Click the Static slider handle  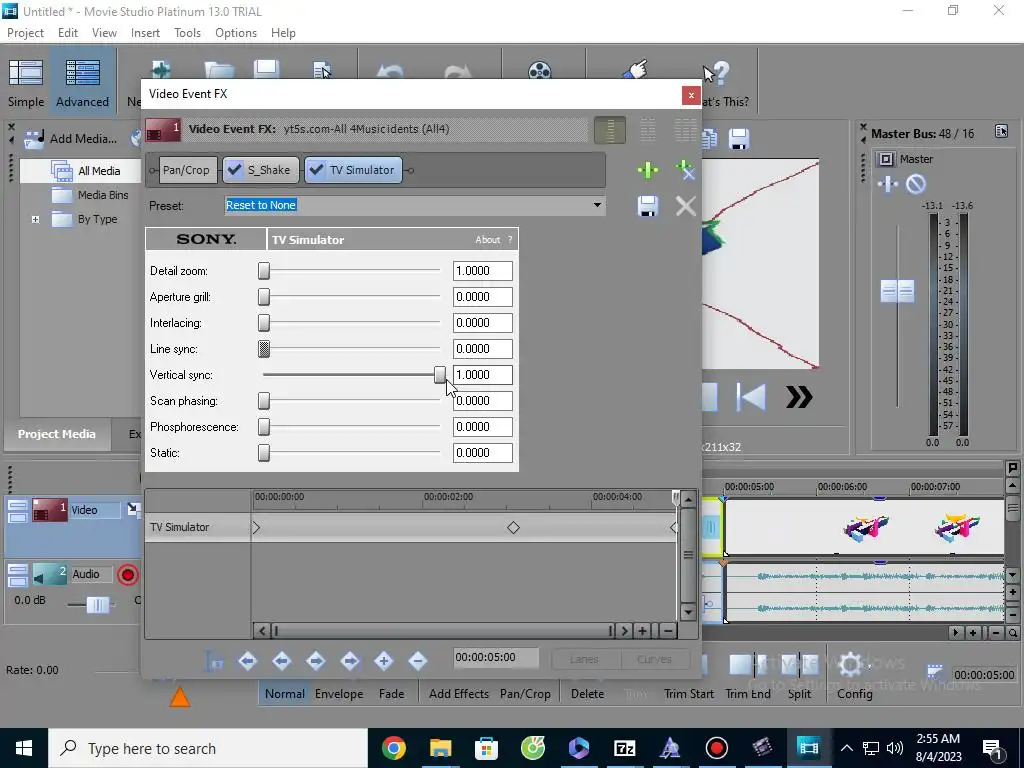pos(264,453)
